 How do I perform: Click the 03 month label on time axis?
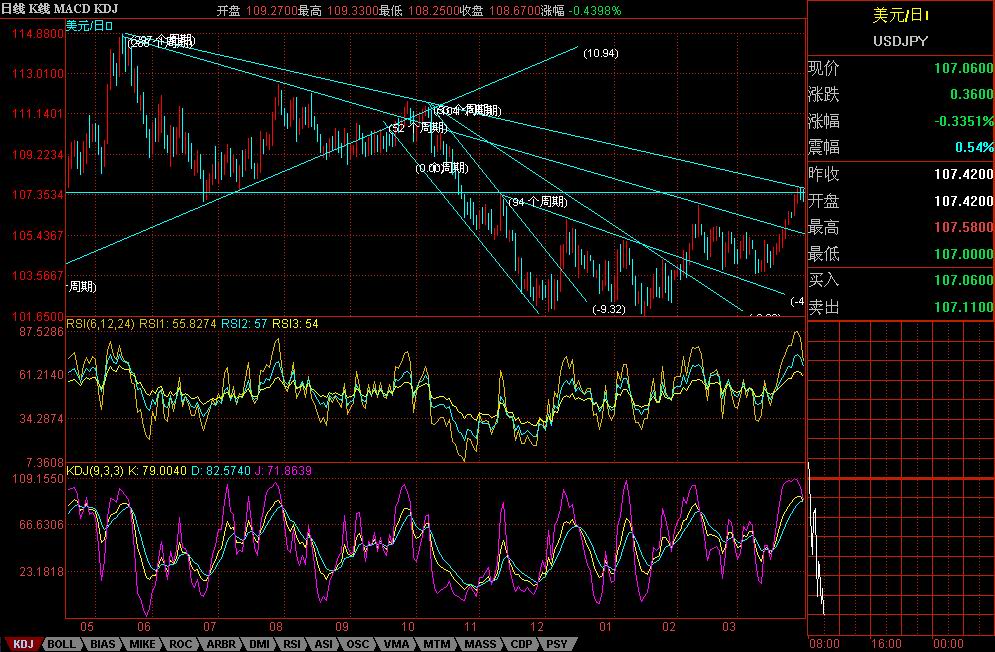[x=728, y=627]
